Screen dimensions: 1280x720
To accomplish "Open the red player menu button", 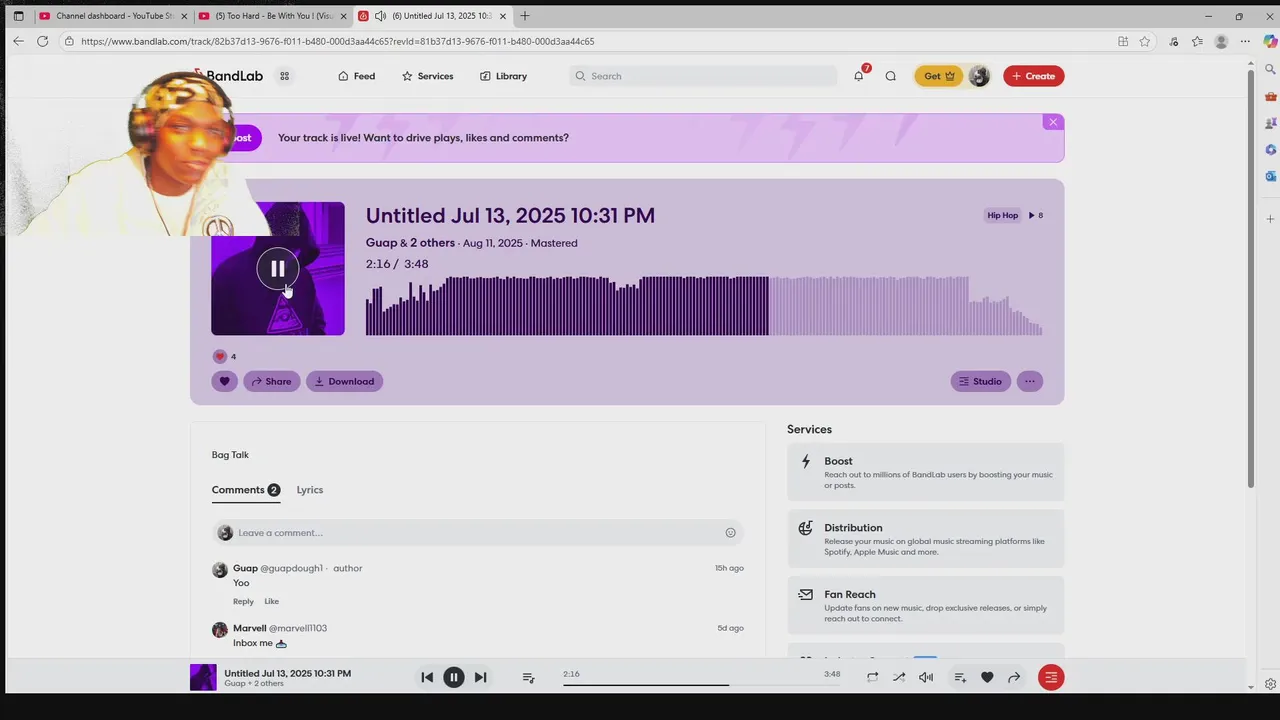I will pos(1050,677).
